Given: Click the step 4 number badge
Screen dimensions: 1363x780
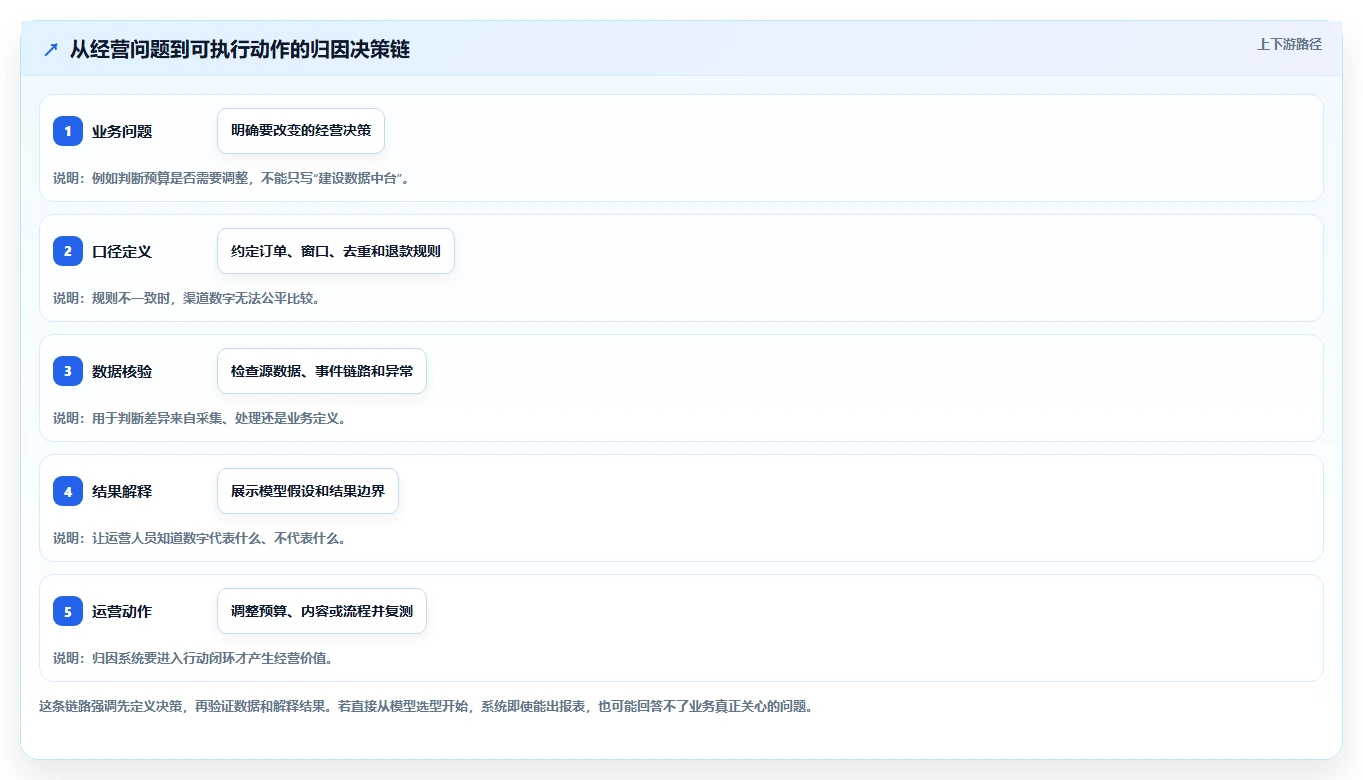Looking at the screenshot, I should (x=68, y=491).
